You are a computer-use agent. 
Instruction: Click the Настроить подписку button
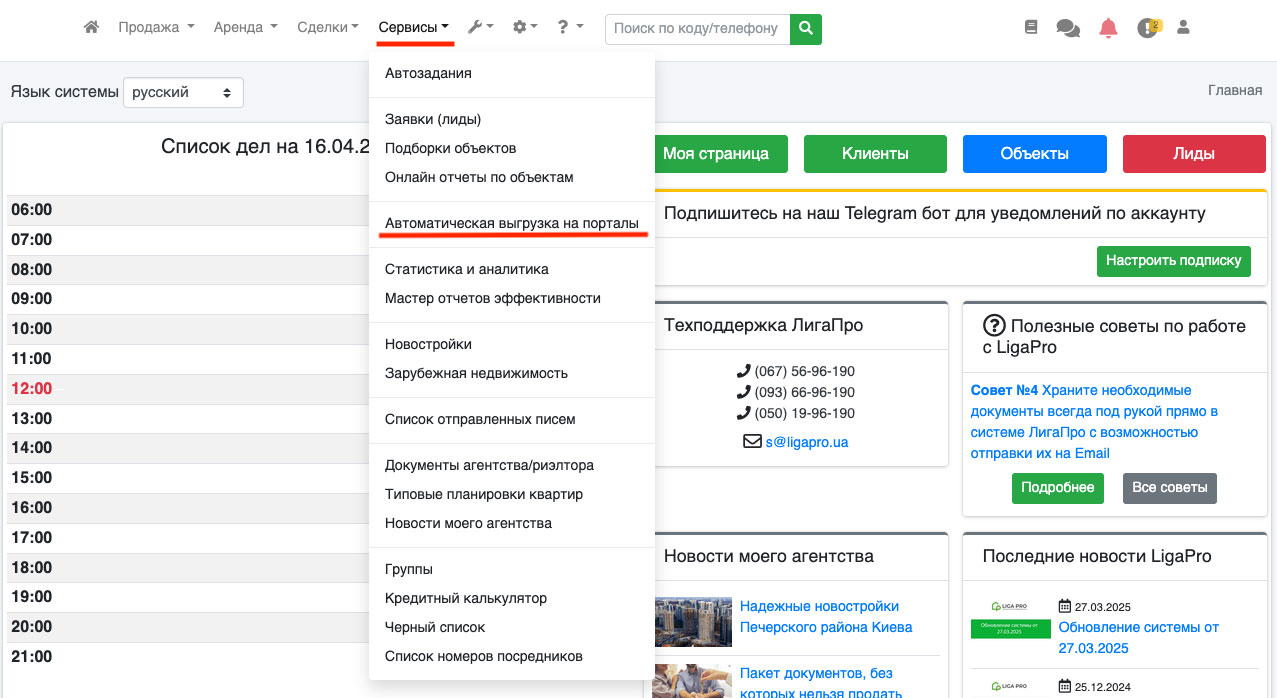point(1173,260)
